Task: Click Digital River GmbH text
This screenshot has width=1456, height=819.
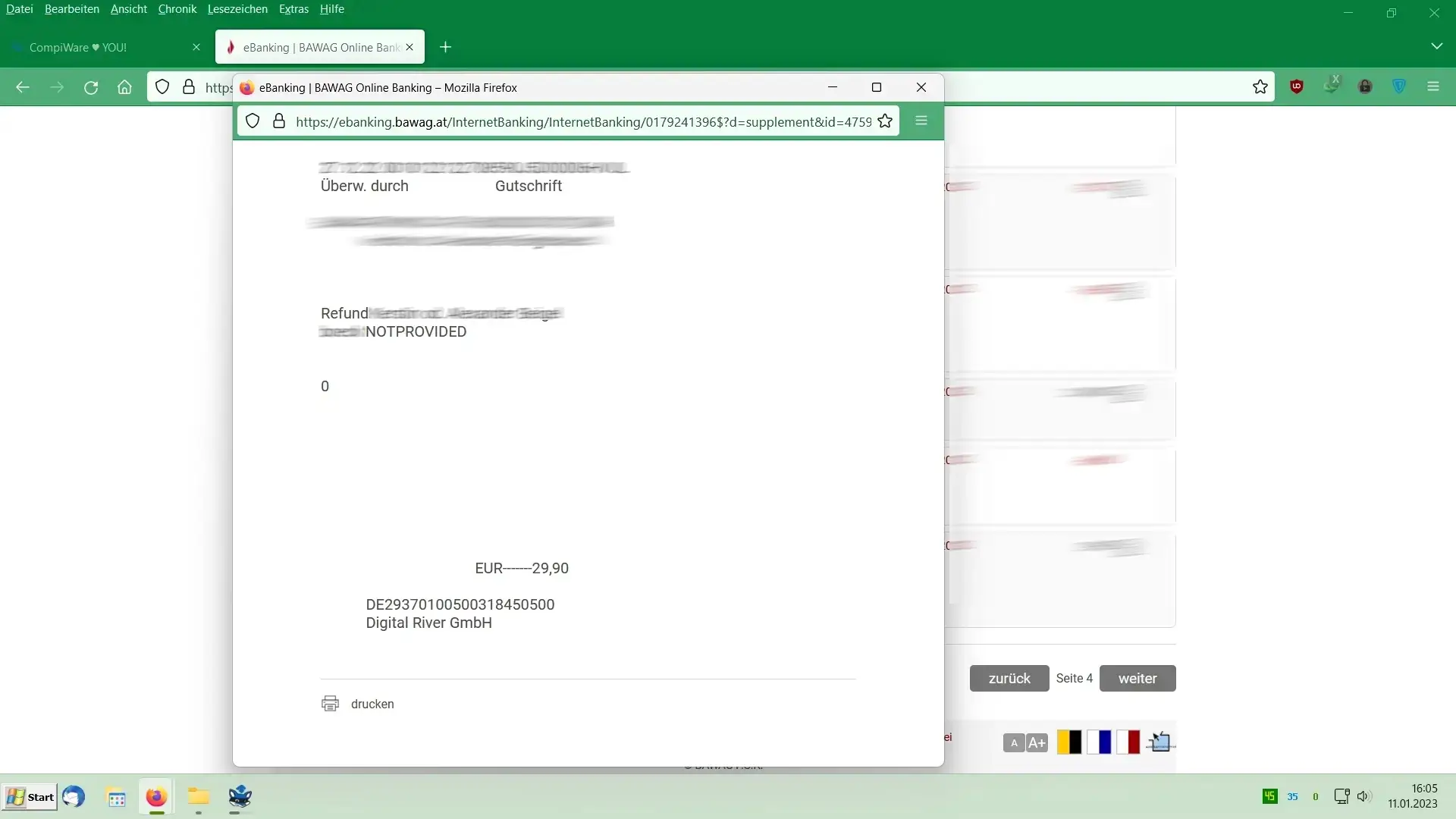Action: tap(428, 623)
